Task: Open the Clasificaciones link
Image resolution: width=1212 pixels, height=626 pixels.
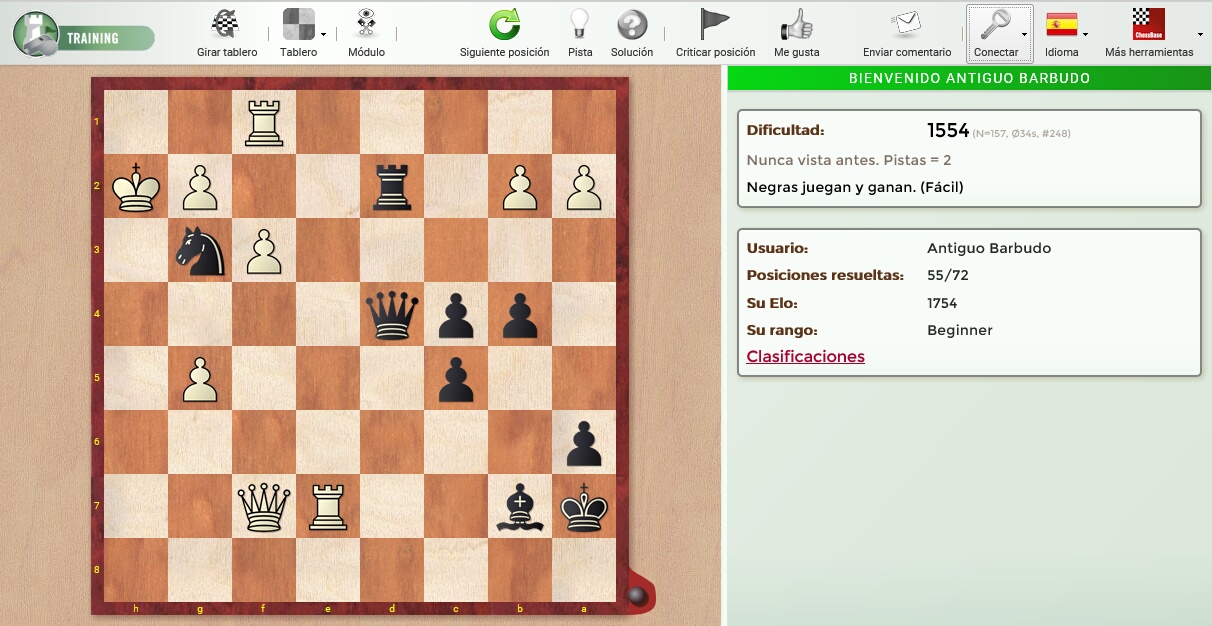Action: coord(805,356)
